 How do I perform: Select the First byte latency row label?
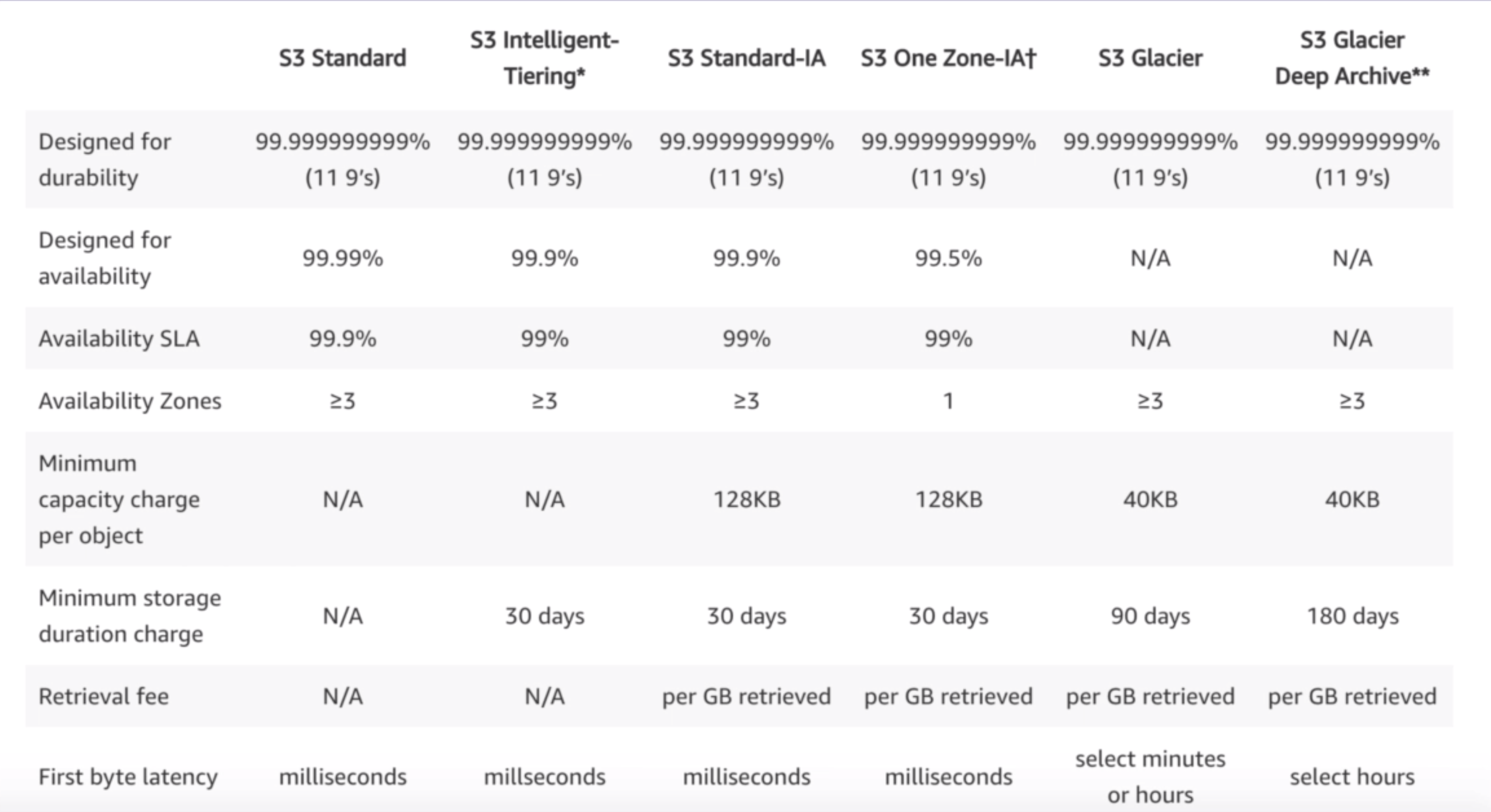[x=128, y=776]
